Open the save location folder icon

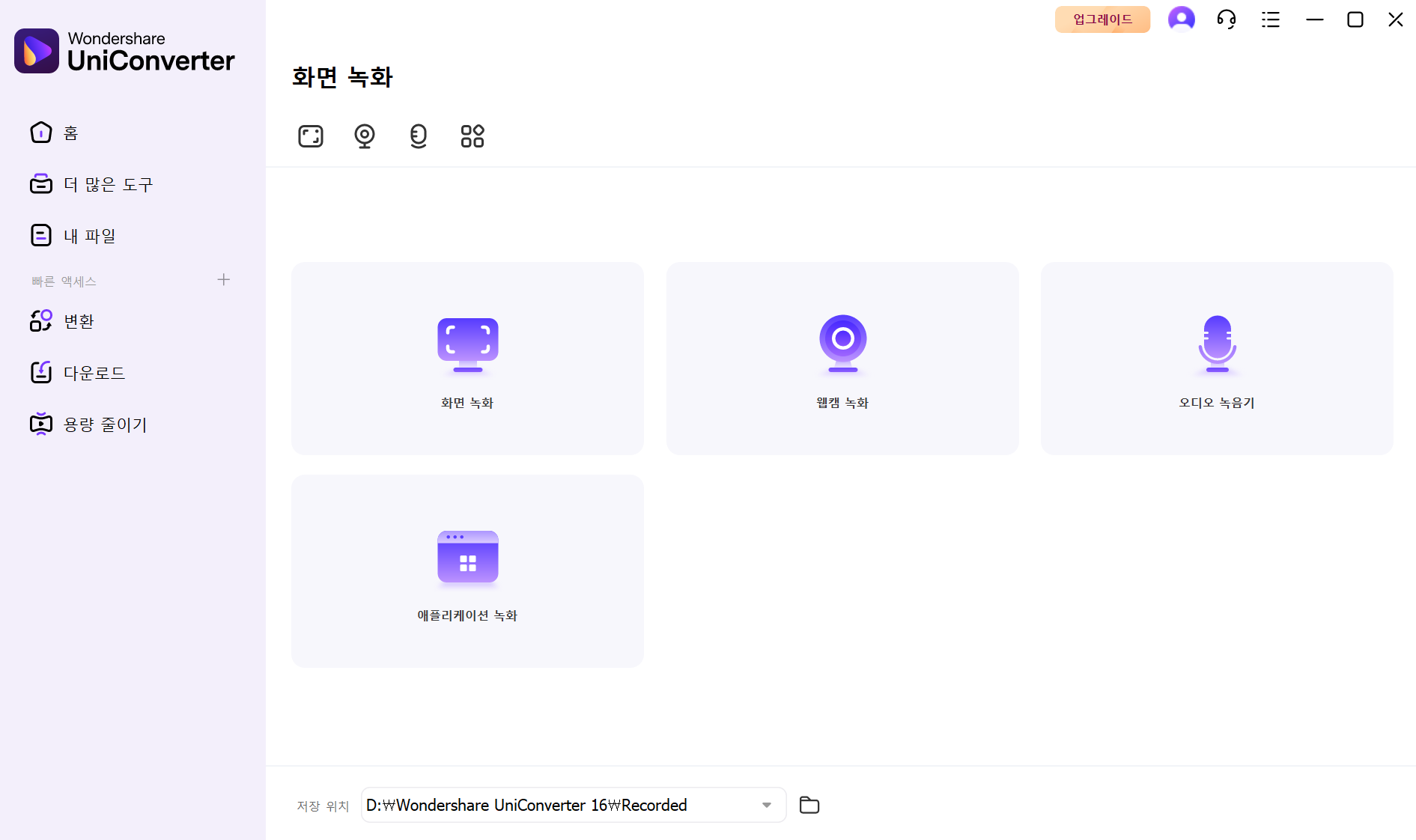click(x=809, y=805)
